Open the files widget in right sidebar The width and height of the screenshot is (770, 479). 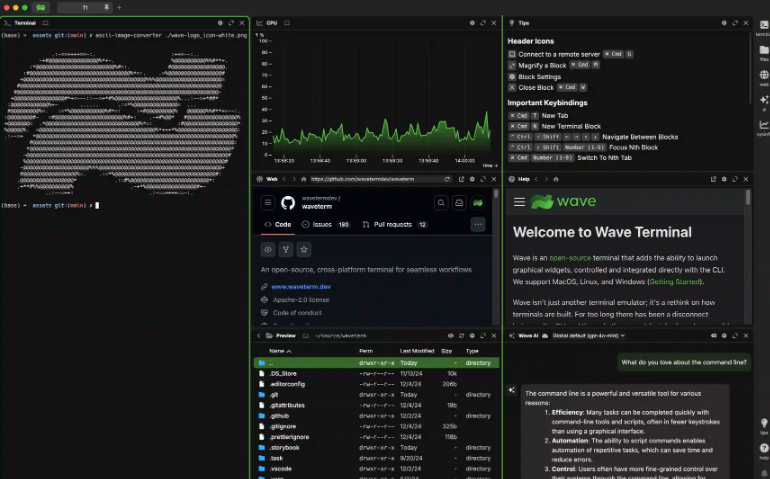tap(764, 52)
